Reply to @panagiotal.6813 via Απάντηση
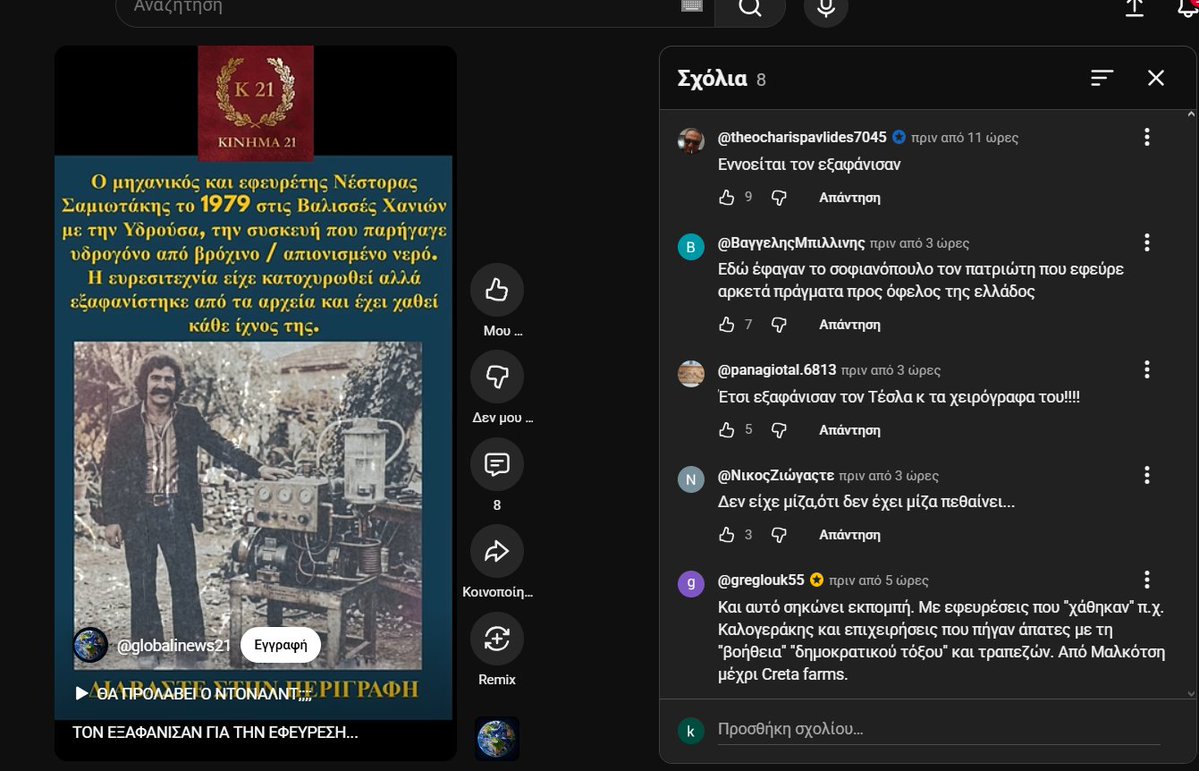 850,430
